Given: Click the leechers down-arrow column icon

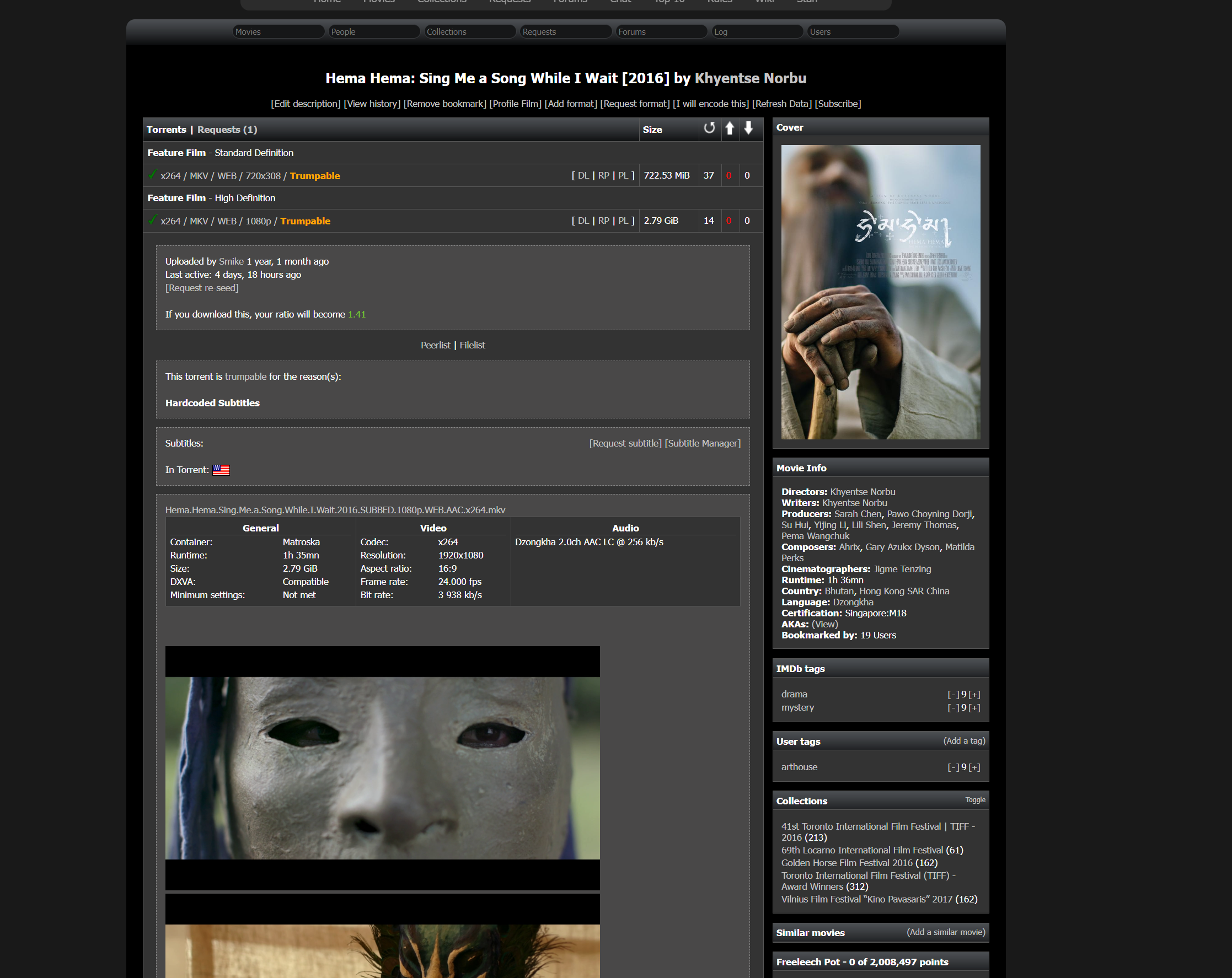Looking at the screenshot, I should click(748, 128).
